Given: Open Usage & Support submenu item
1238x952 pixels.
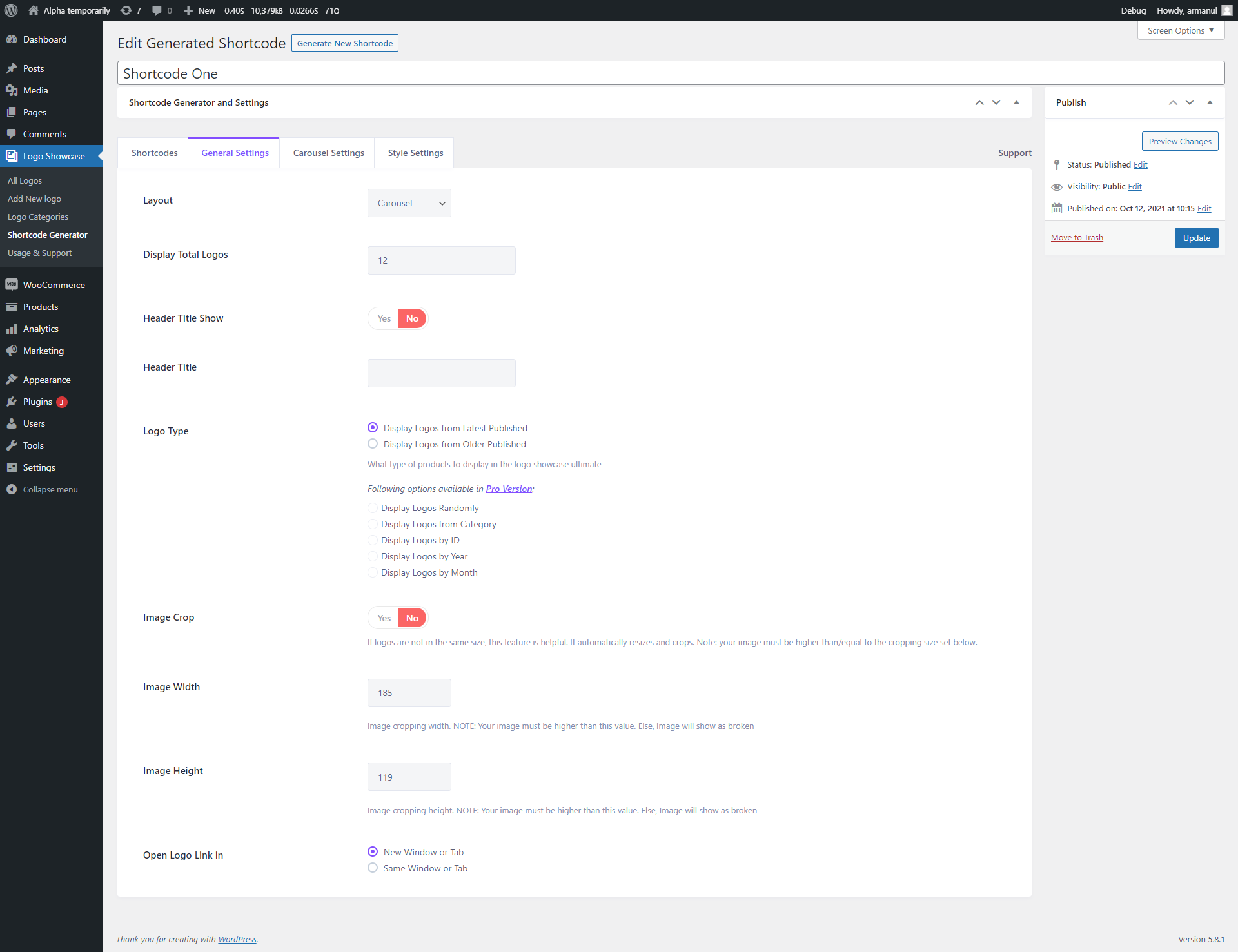Looking at the screenshot, I should pyautogui.click(x=39, y=253).
